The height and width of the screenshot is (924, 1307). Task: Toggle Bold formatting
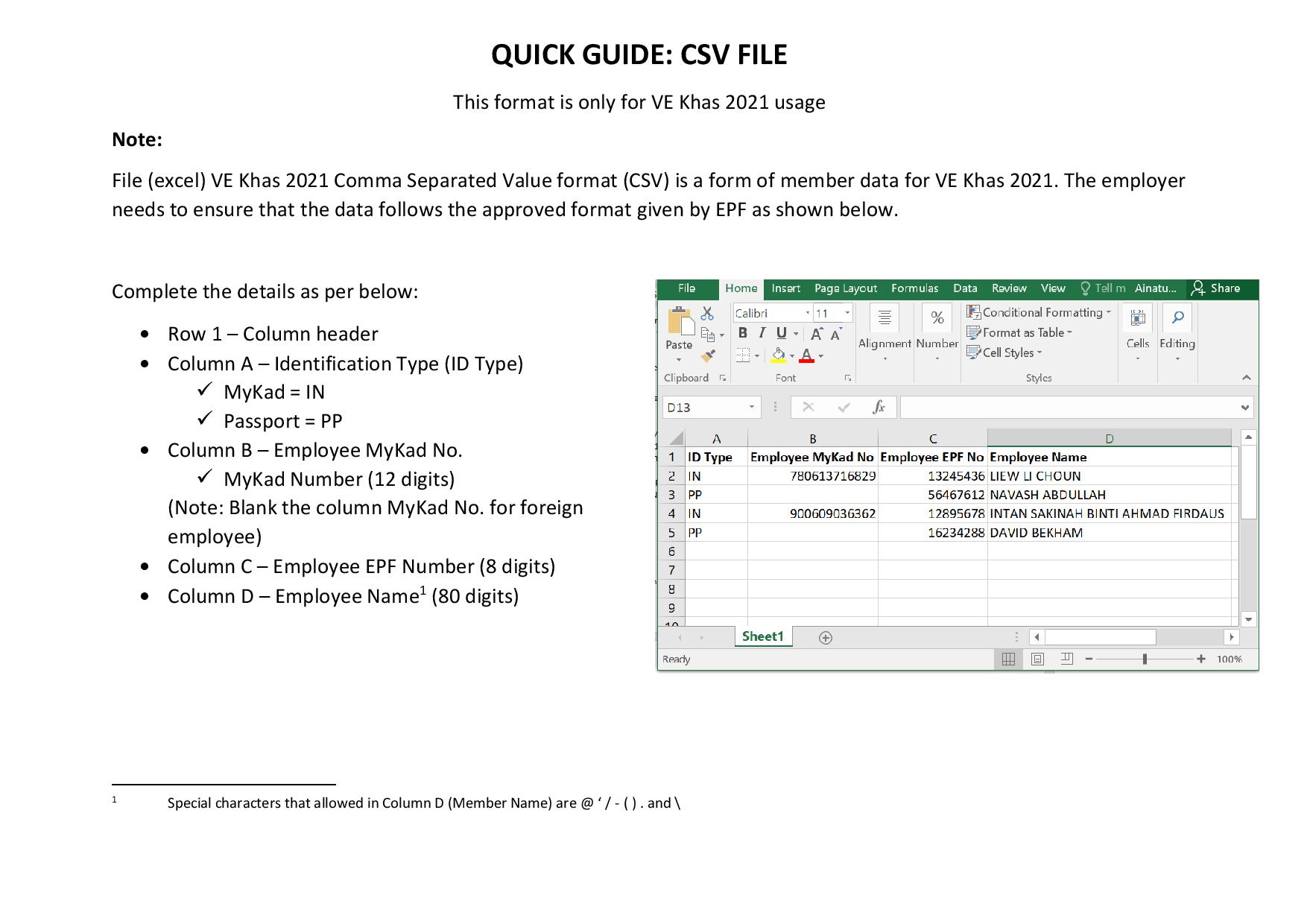pyautogui.click(x=742, y=334)
